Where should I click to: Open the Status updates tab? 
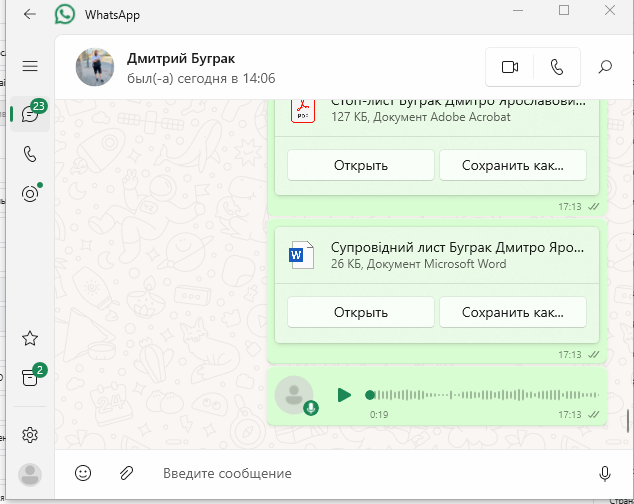30,194
